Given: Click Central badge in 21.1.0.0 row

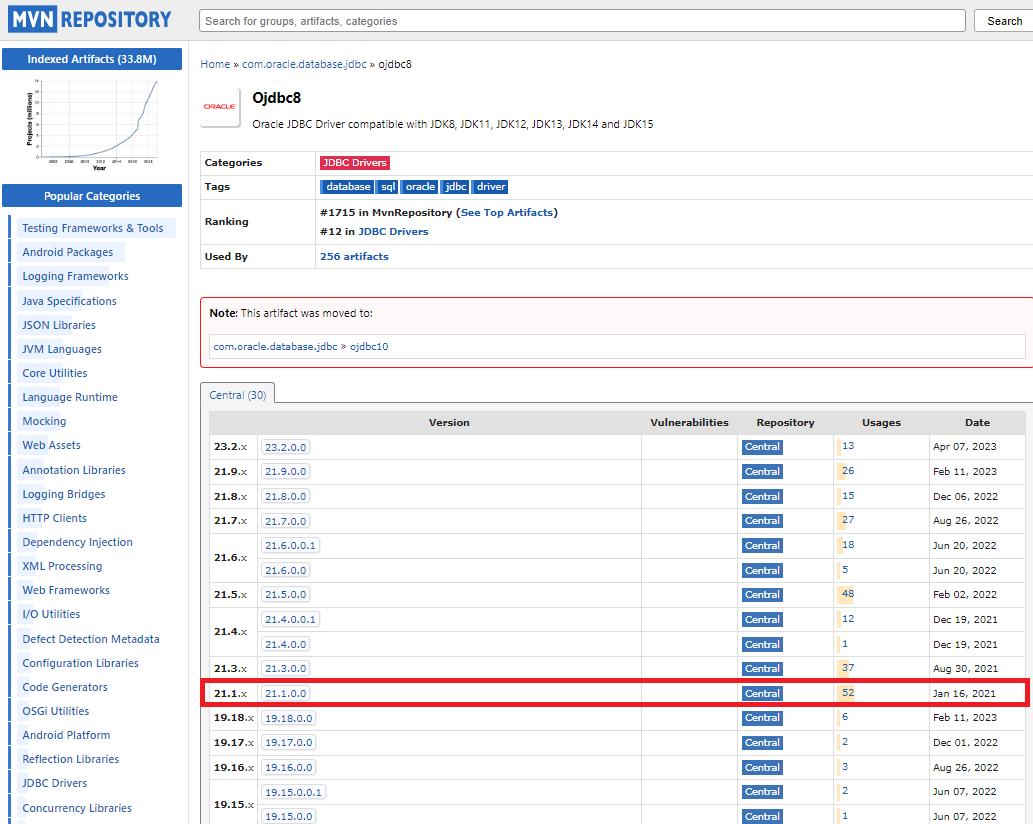Looking at the screenshot, I should pos(762,694).
